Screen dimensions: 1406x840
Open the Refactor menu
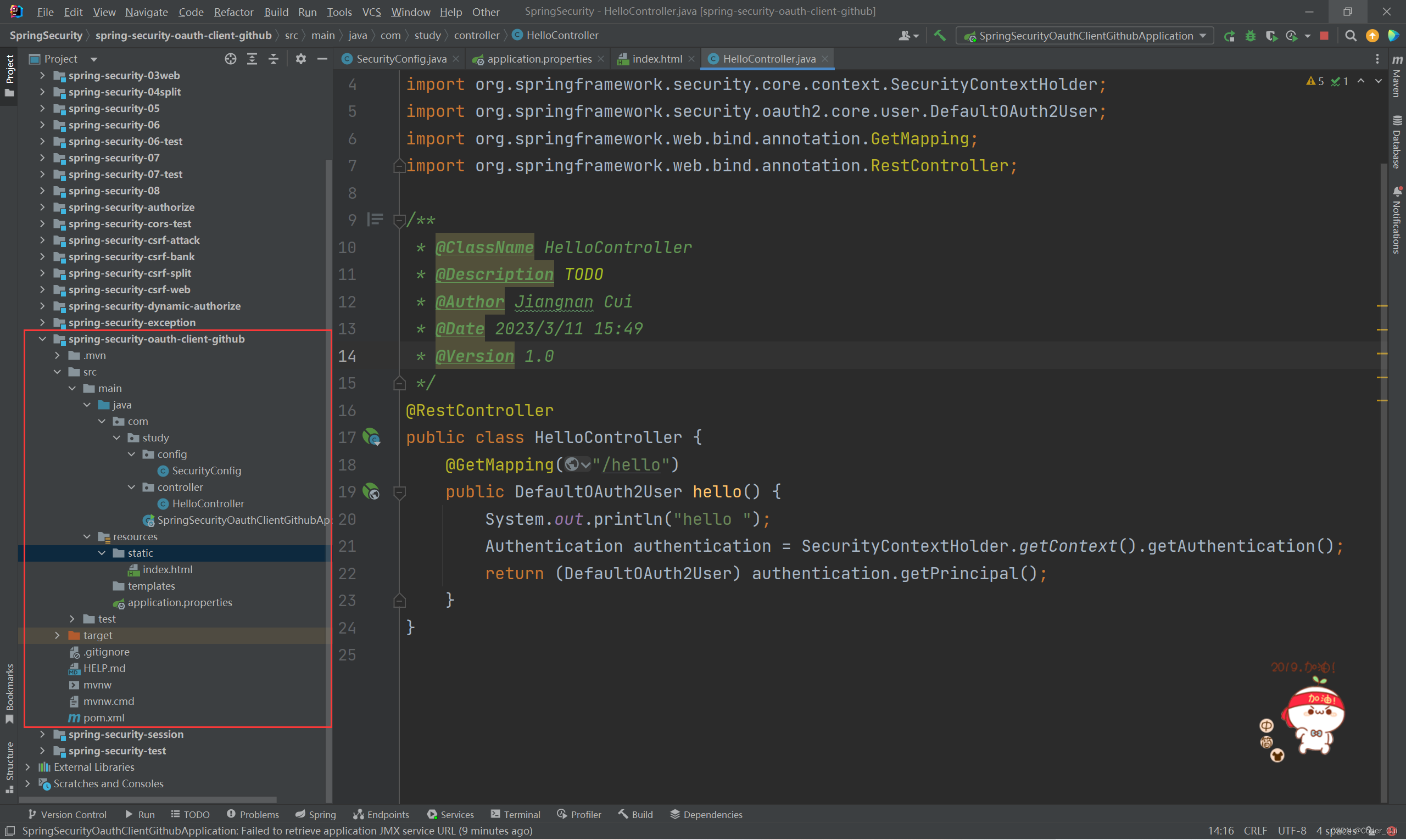(233, 12)
